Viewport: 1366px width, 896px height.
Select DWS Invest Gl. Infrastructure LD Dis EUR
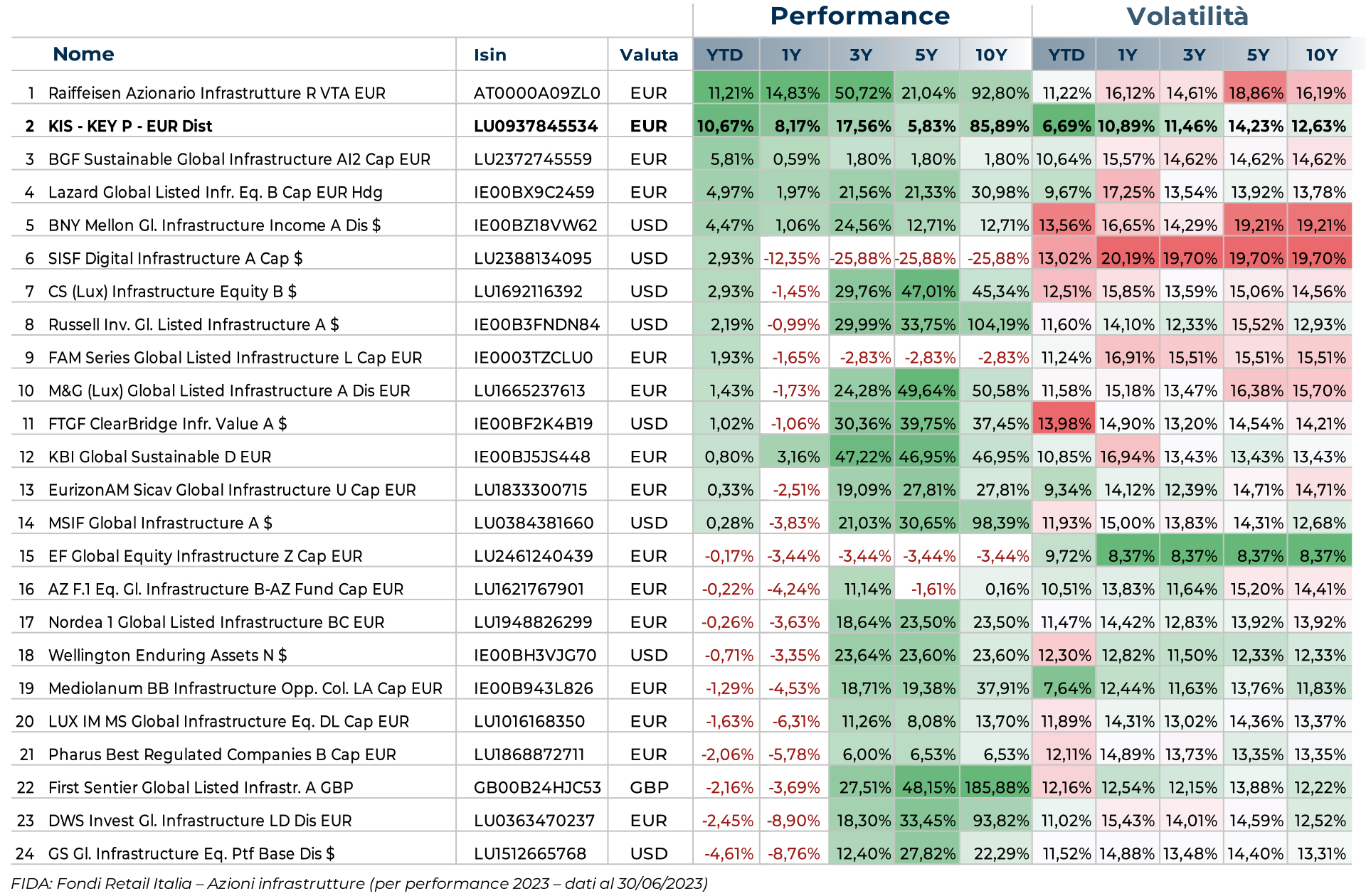[200, 821]
